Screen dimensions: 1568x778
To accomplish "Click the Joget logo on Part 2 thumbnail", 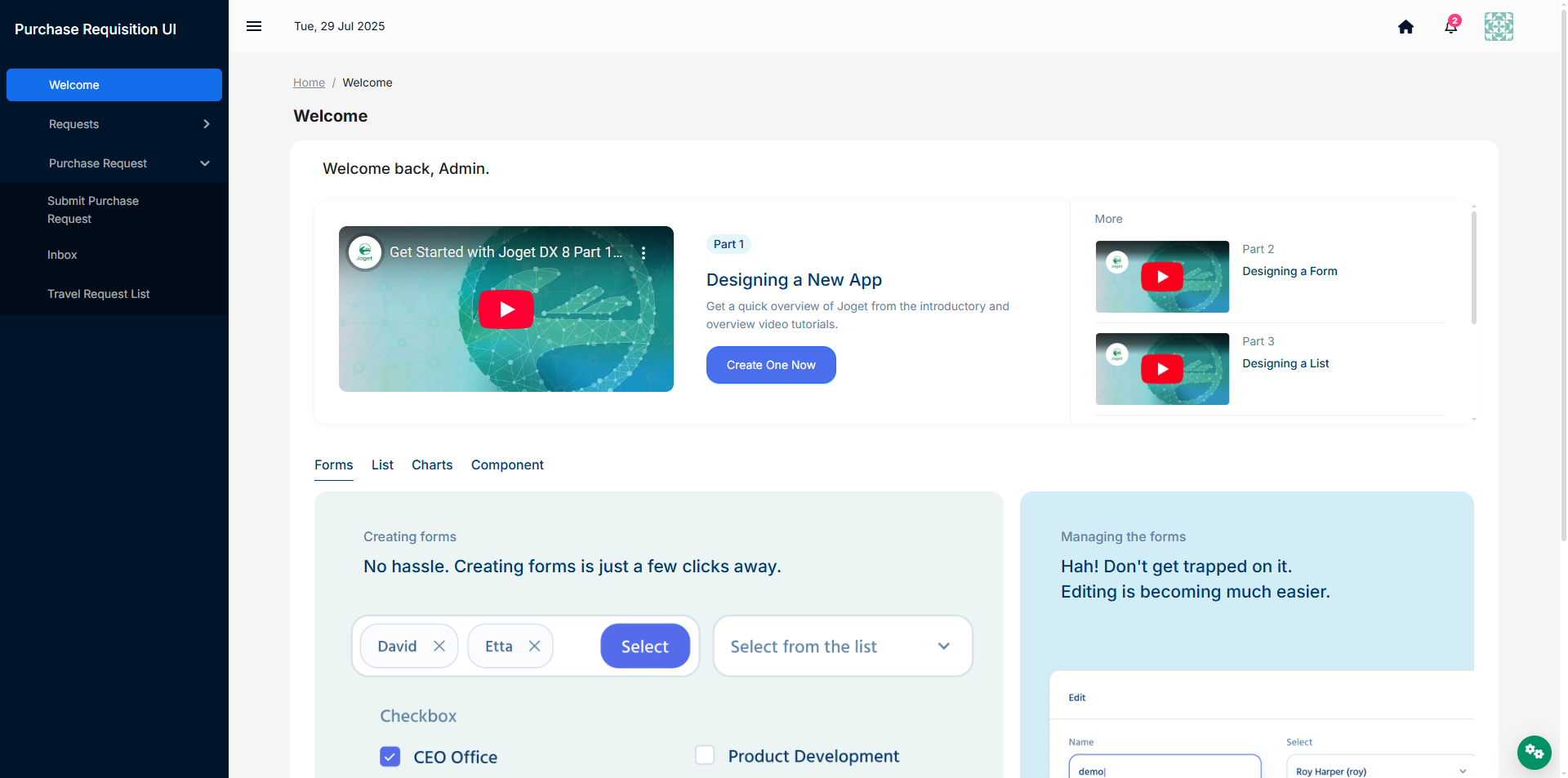I will tap(1116, 262).
